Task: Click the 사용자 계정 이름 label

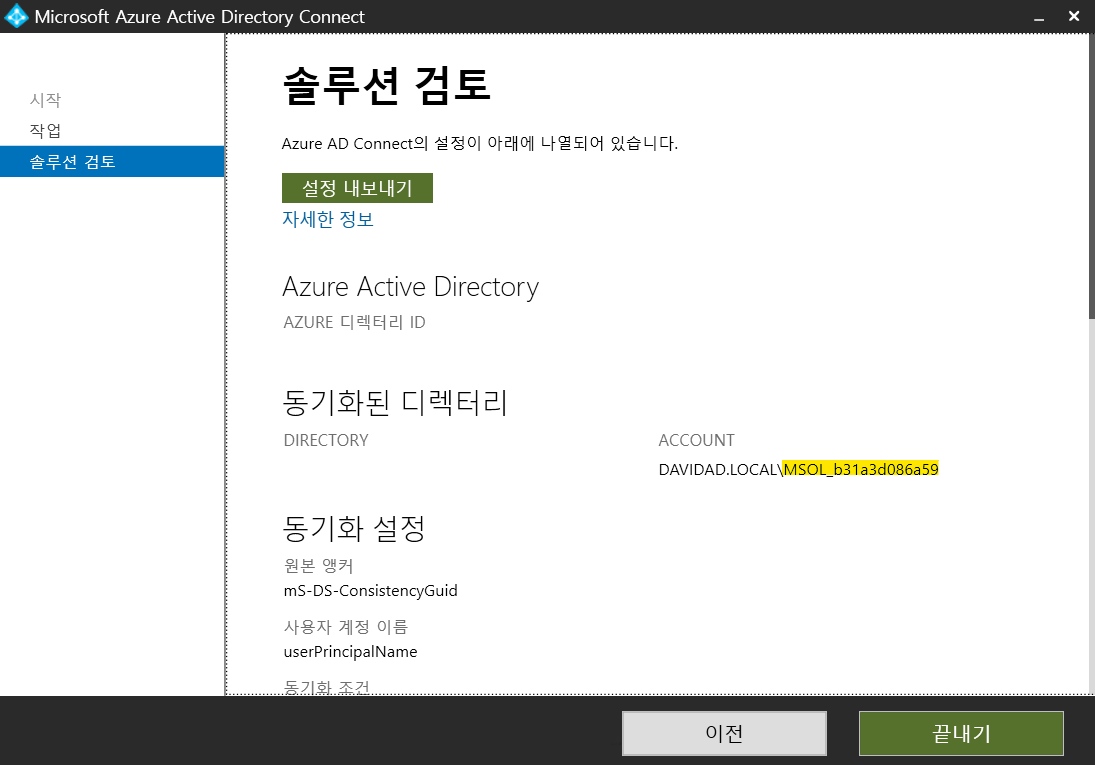Action: [x=346, y=627]
